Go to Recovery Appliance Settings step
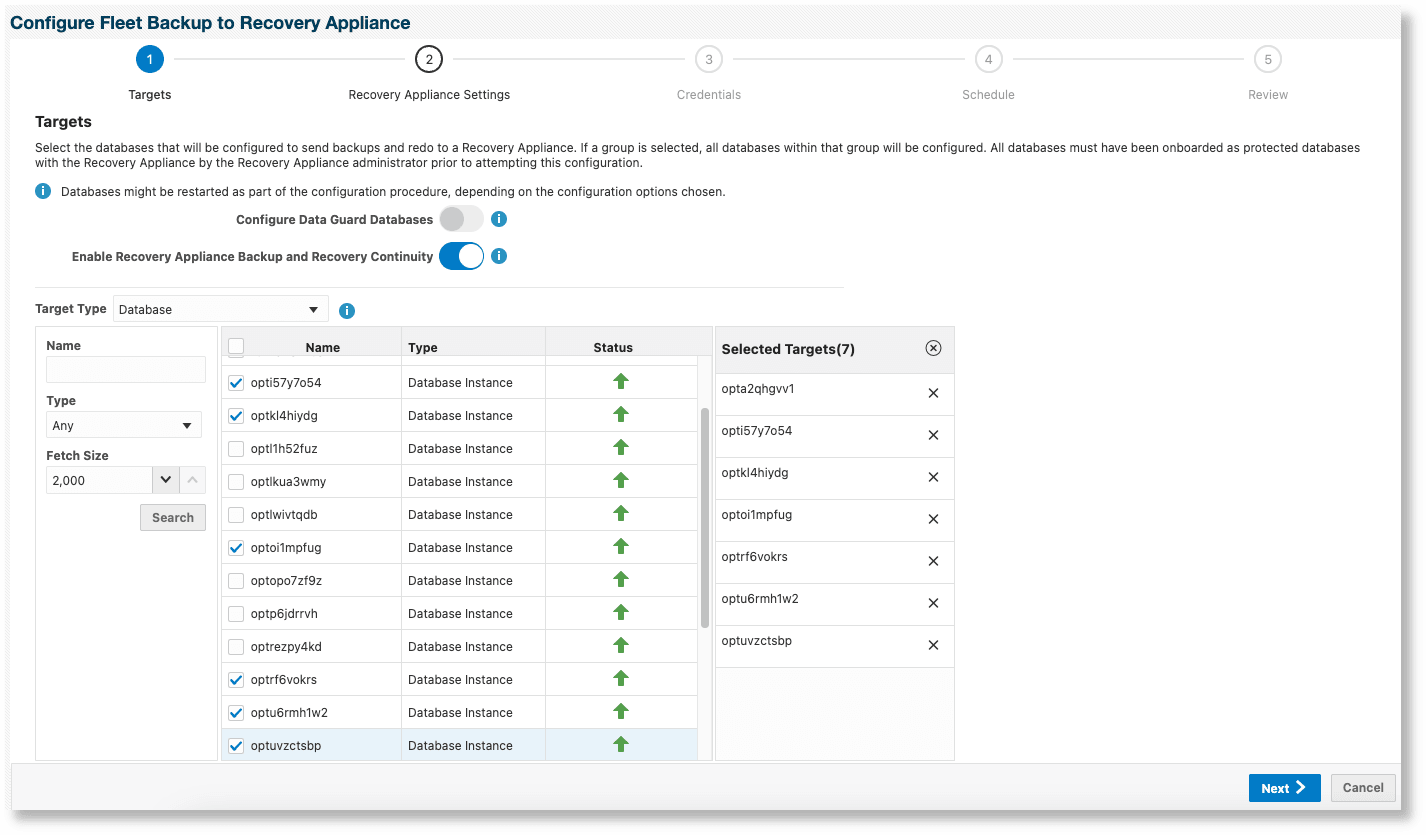1426x835 pixels. point(429,59)
